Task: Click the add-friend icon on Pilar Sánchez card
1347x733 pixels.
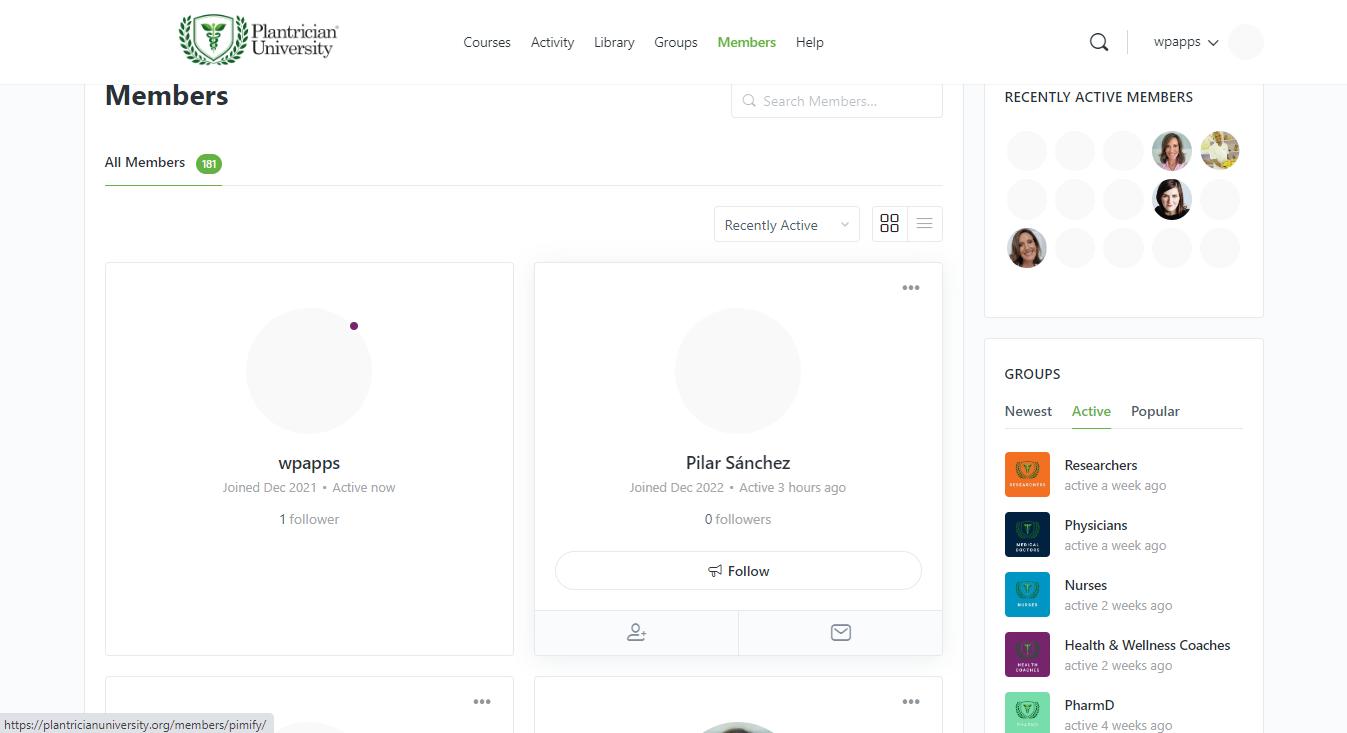Action: [636, 633]
